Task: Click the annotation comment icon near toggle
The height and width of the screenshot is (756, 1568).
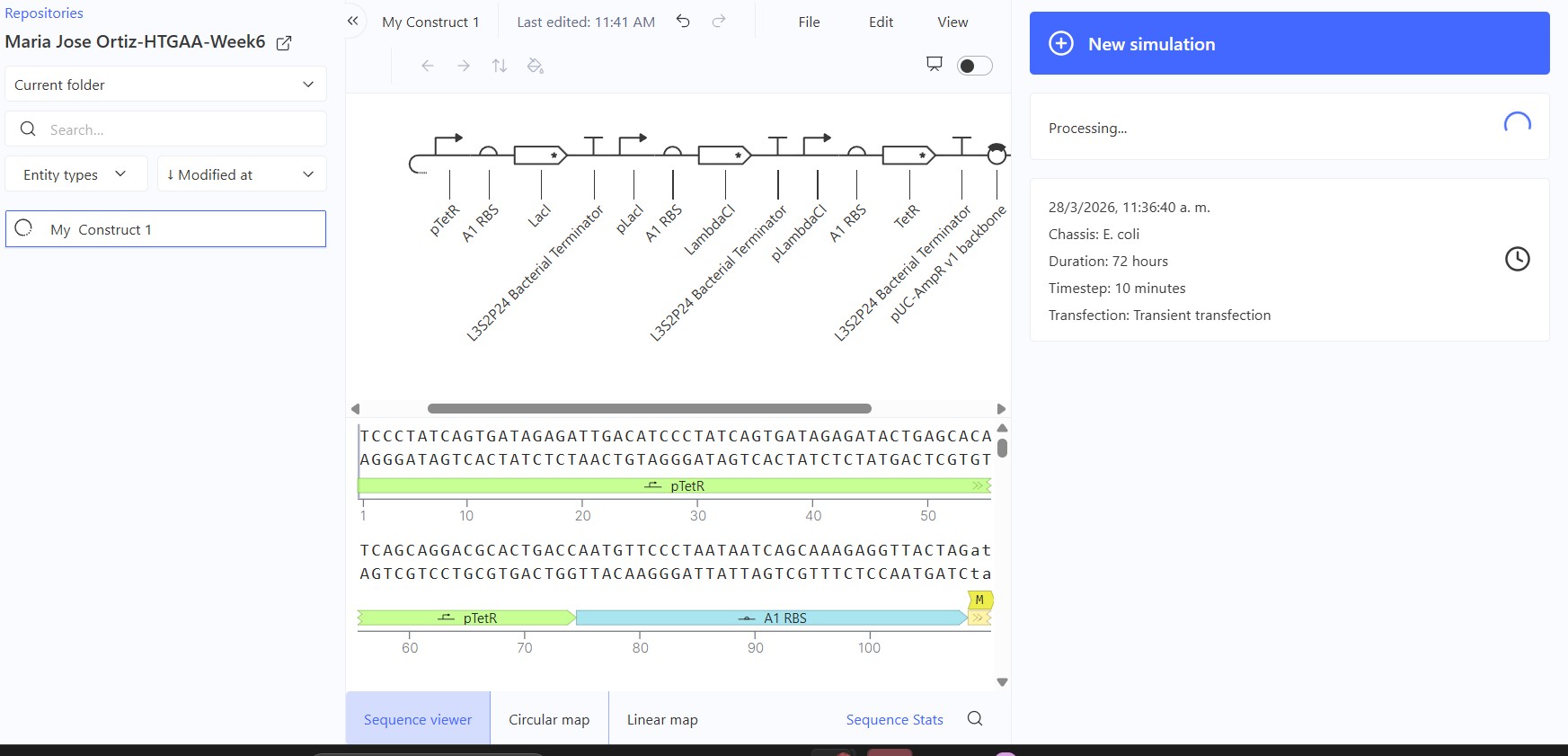Action: click(x=935, y=64)
